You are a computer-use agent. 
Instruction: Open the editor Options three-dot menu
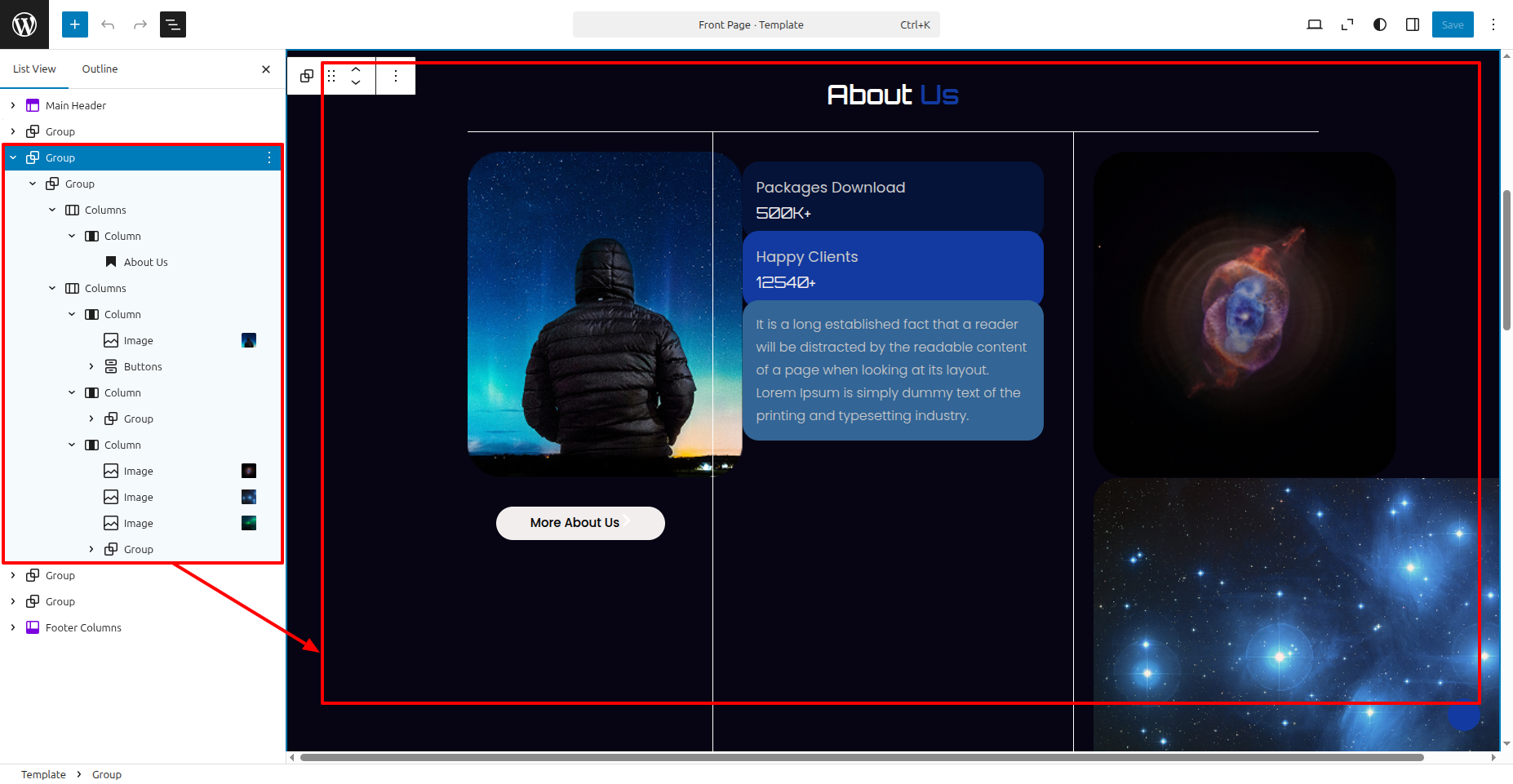tap(1493, 24)
